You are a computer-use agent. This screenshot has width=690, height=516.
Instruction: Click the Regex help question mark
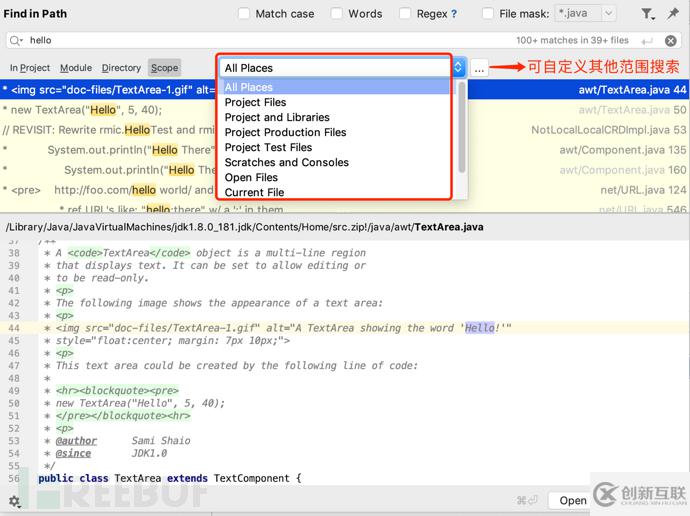point(454,14)
